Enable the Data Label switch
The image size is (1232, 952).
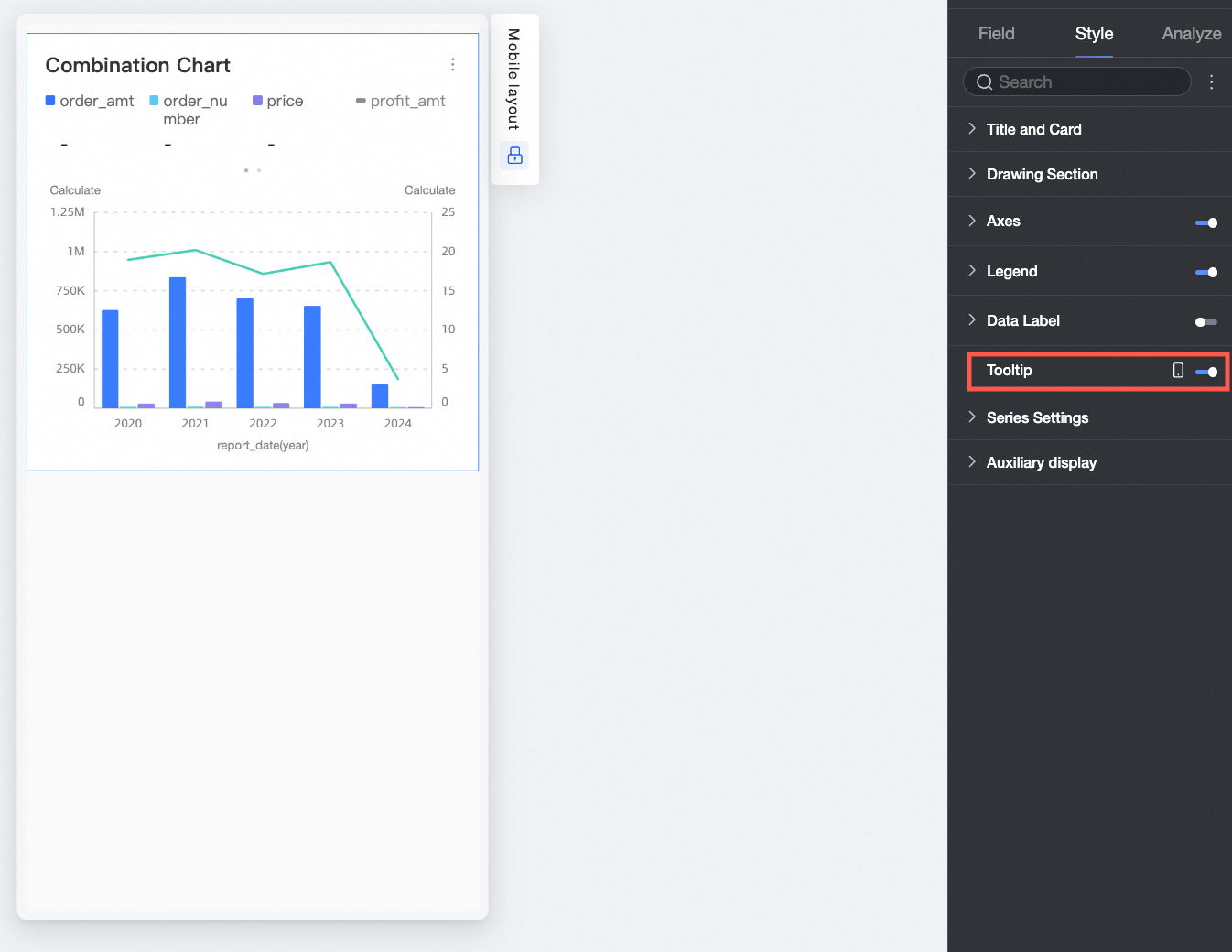[x=1206, y=322]
